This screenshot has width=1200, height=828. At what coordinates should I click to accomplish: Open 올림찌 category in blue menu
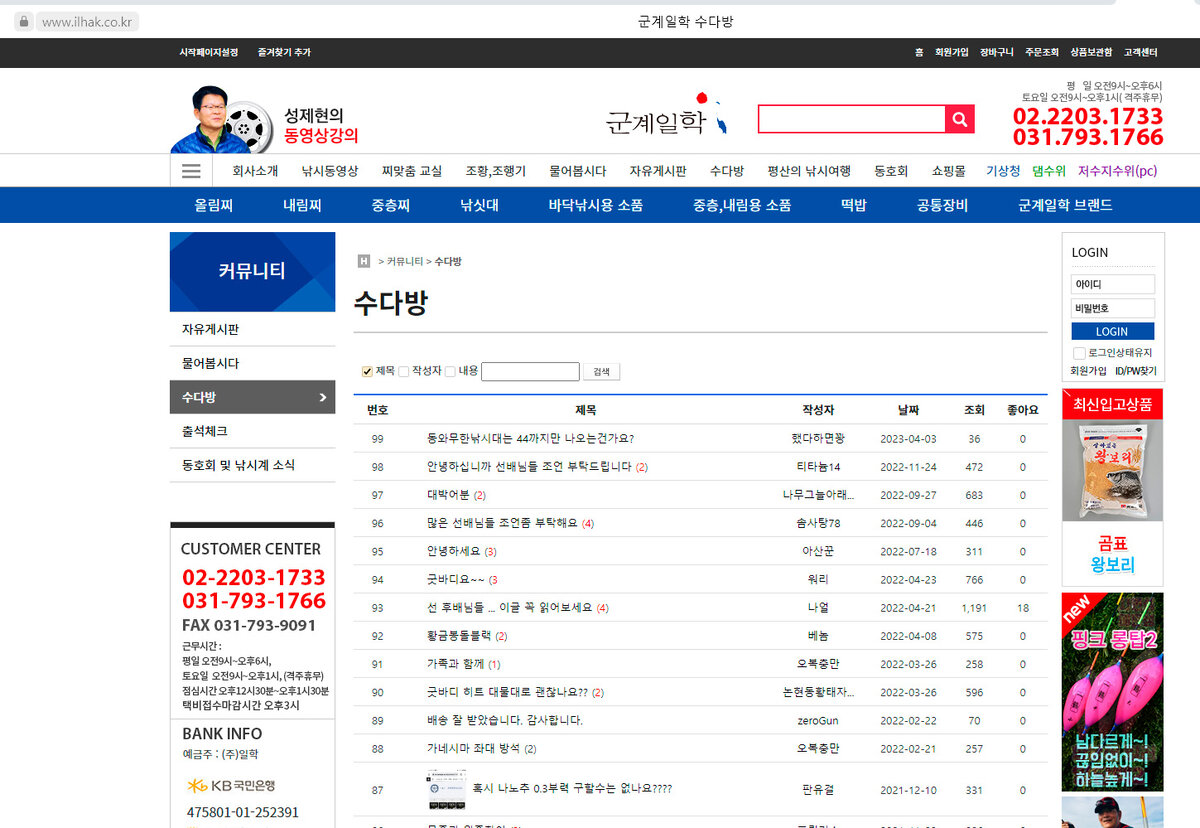click(x=213, y=205)
